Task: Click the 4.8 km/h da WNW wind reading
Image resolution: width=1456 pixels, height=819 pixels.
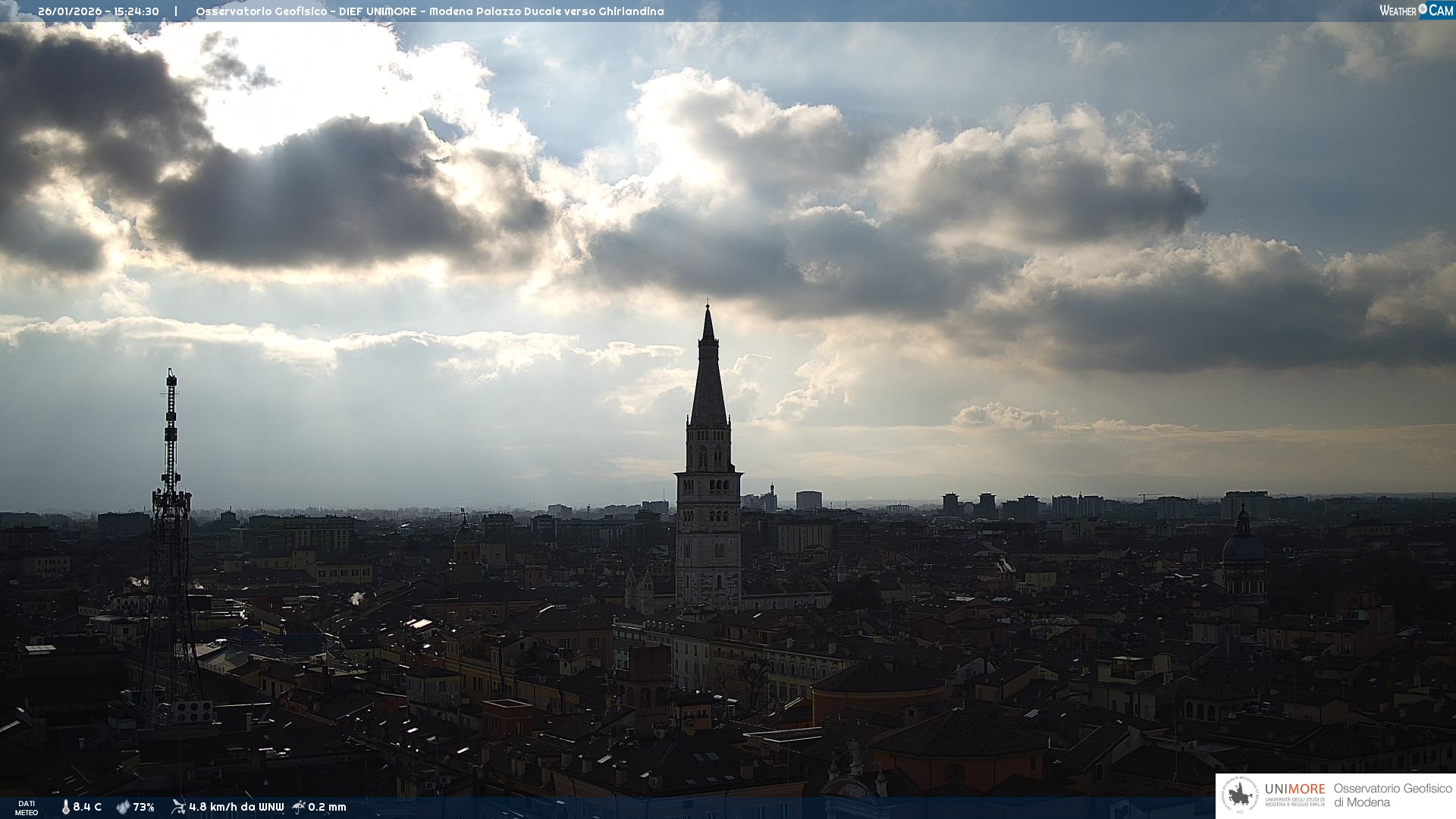Action: point(236,807)
